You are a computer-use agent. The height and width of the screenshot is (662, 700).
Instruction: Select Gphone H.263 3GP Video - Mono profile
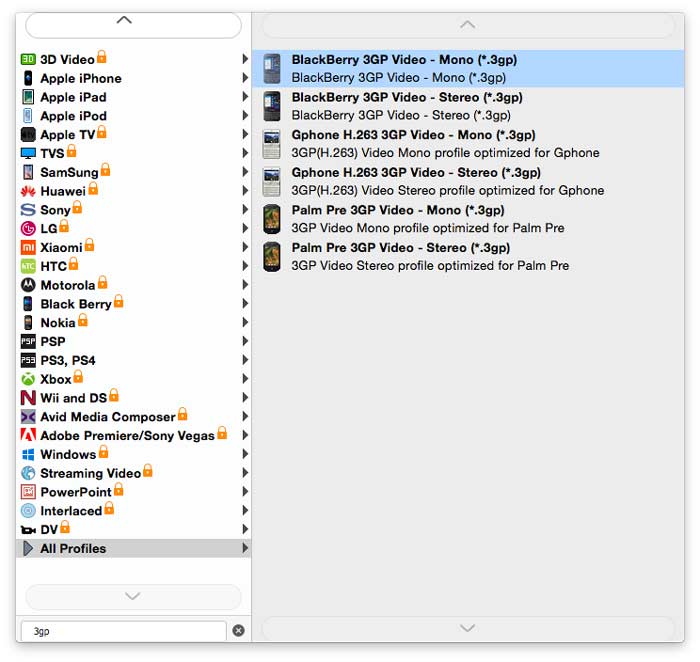(x=468, y=144)
